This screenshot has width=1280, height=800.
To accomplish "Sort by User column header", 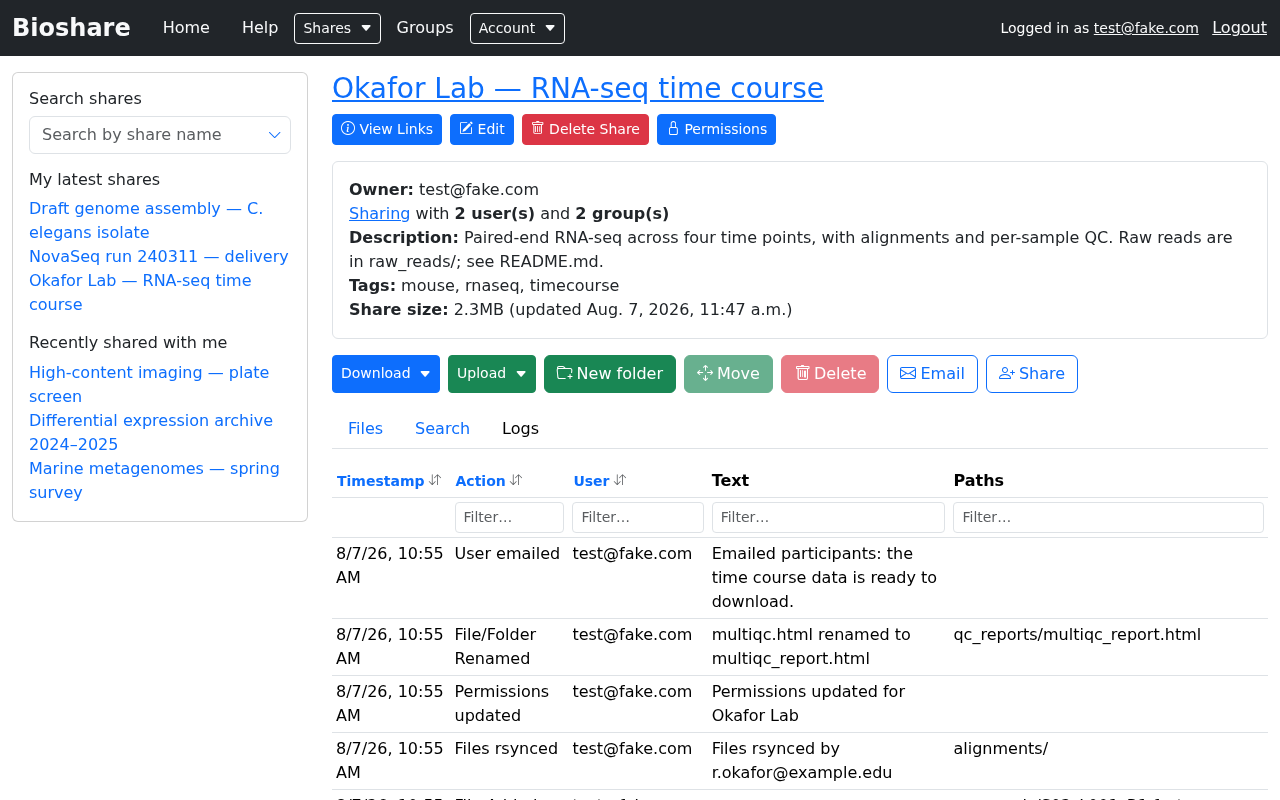I will pyautogui.click(x=591, y=481).
